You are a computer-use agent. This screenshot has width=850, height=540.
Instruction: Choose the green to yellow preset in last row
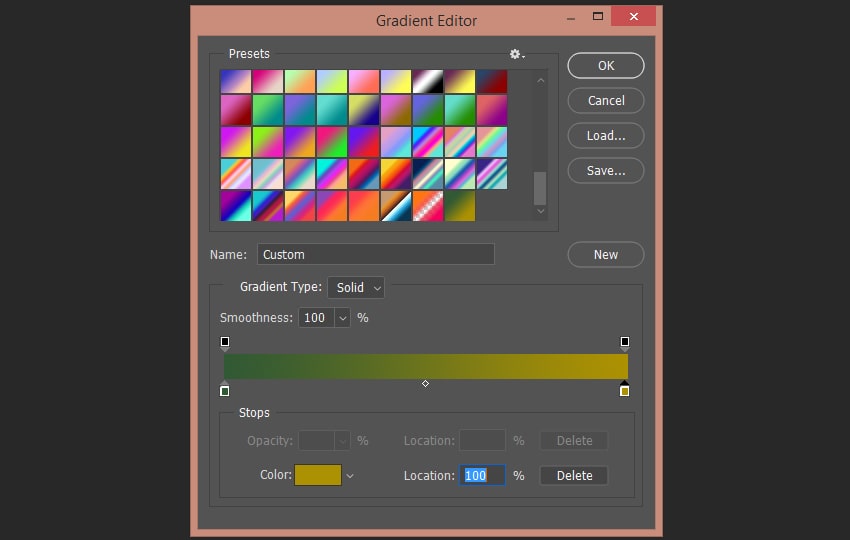click(460, 205)
